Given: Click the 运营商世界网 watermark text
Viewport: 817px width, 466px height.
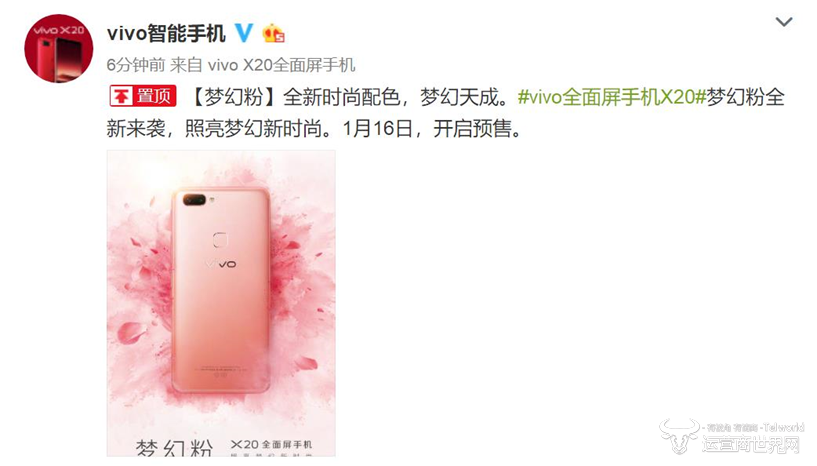Looking at the screenshot, I should pos(750,444).
